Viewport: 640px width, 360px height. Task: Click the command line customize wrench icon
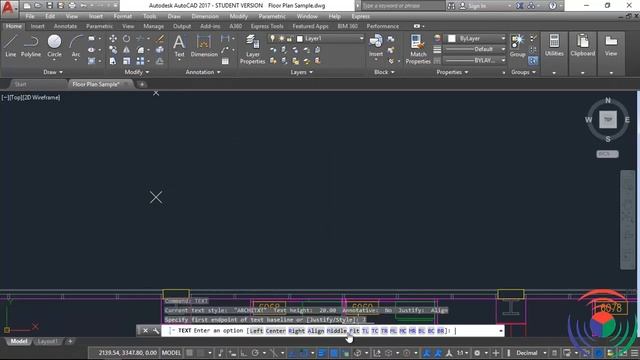click(x=156, y=331)
